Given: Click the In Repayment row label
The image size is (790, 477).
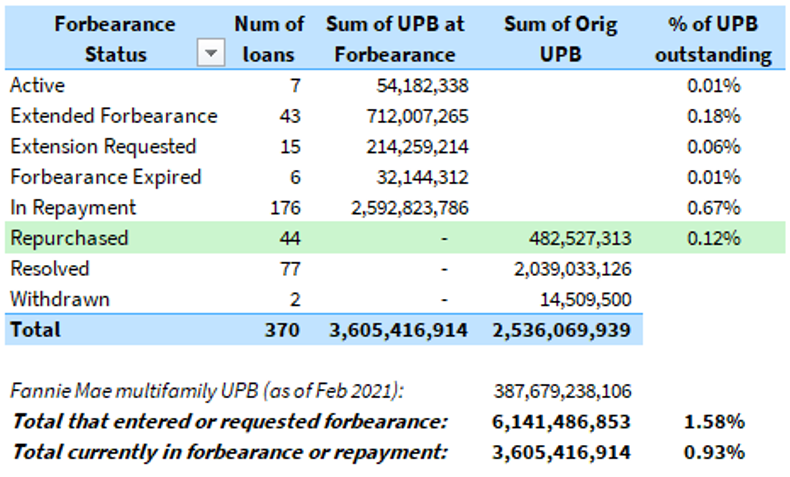Looking at the screenshot, I should click(72, 208).
